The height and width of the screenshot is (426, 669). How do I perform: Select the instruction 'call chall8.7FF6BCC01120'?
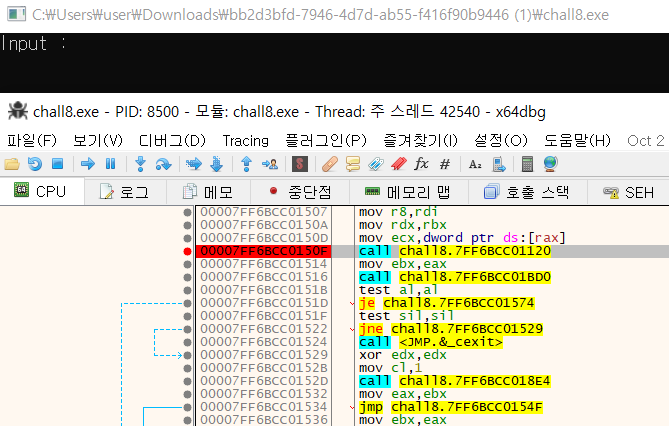point(455,251)
